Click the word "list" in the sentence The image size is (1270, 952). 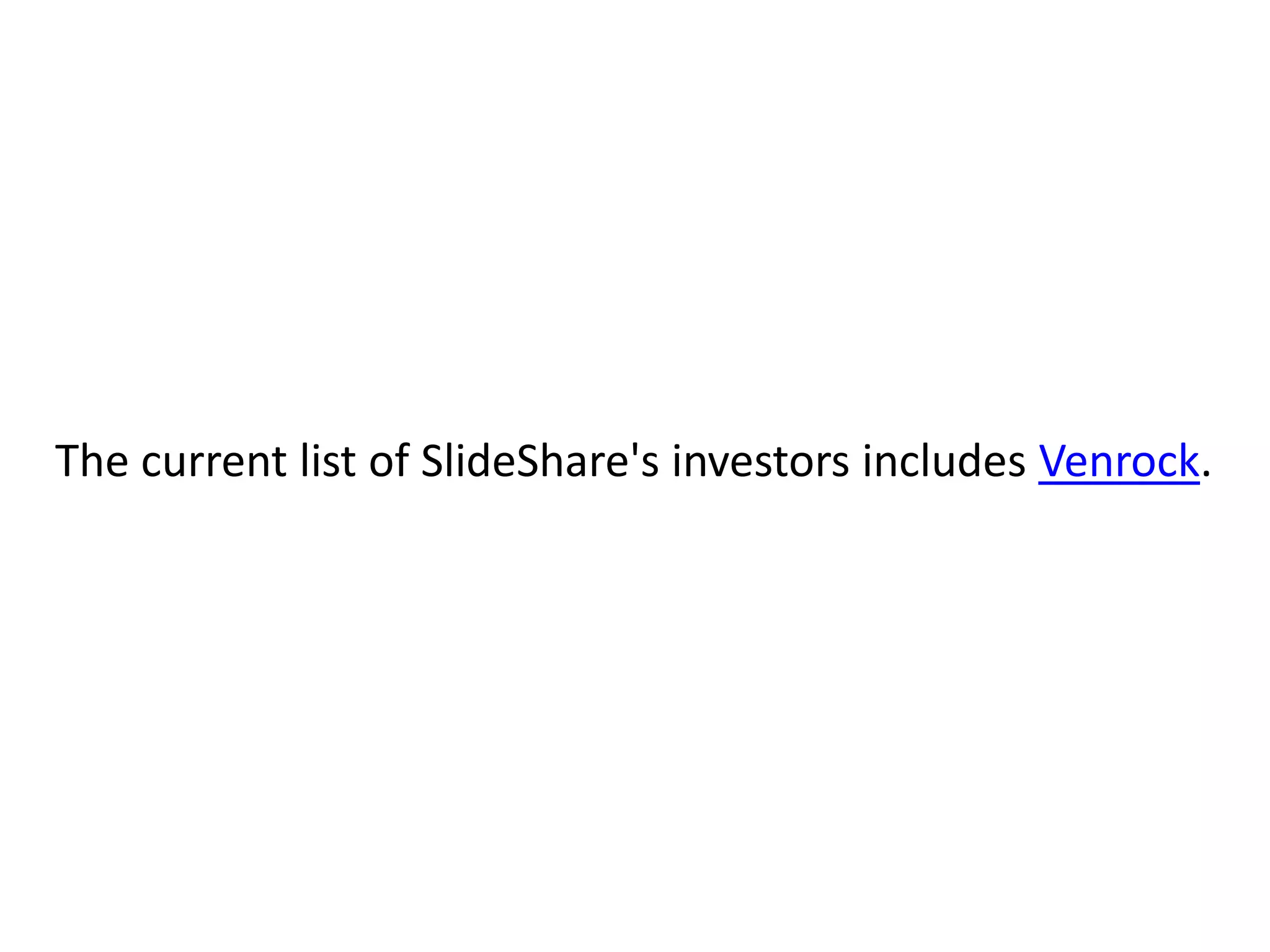pos(327,461)
